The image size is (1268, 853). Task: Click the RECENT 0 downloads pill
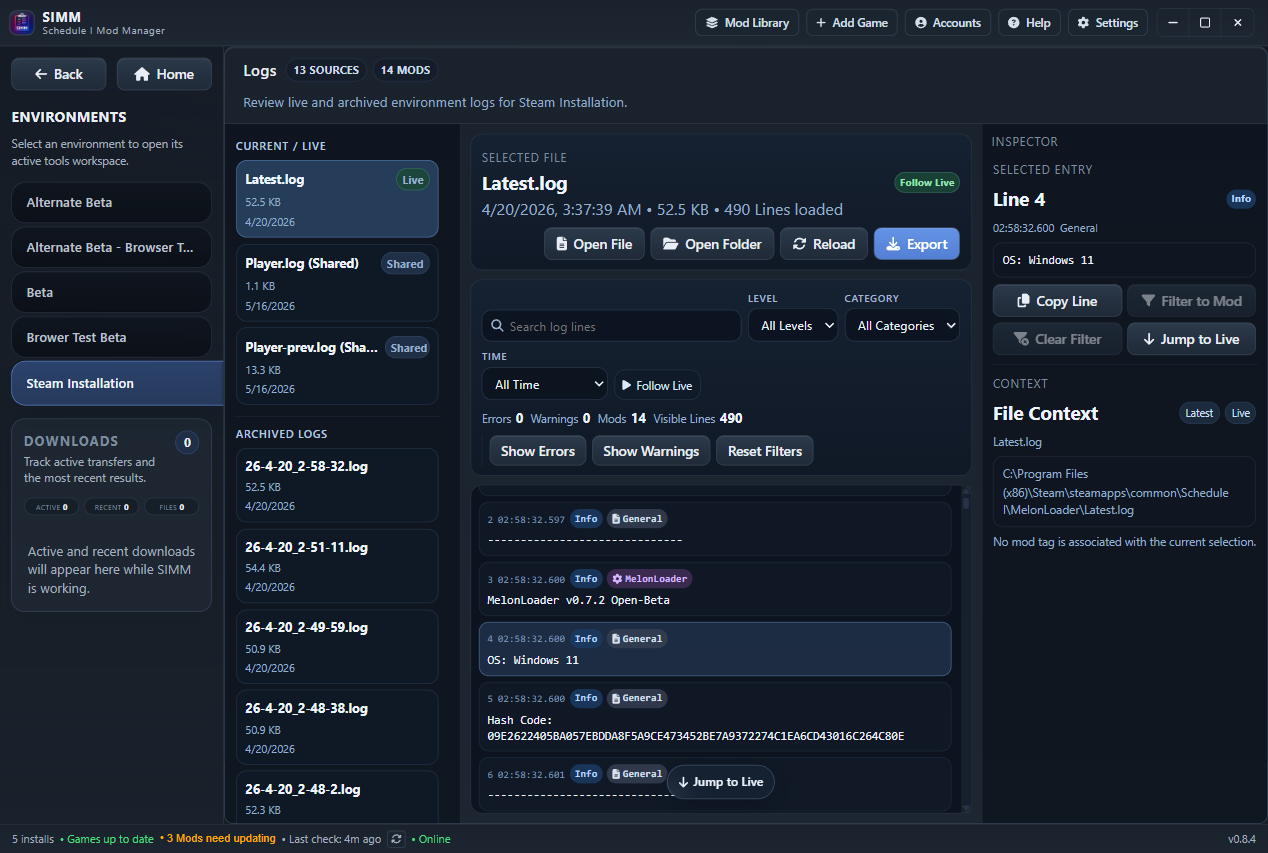pyautogui.click(x=111, y=507)
